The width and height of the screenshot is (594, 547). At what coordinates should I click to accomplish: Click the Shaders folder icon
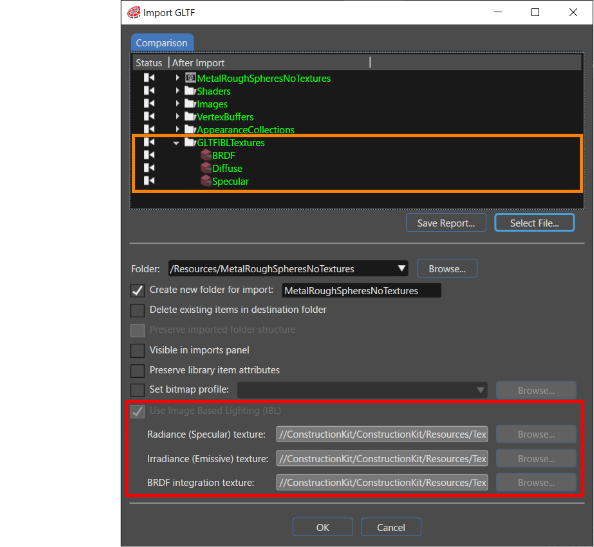tap(190, 91)
